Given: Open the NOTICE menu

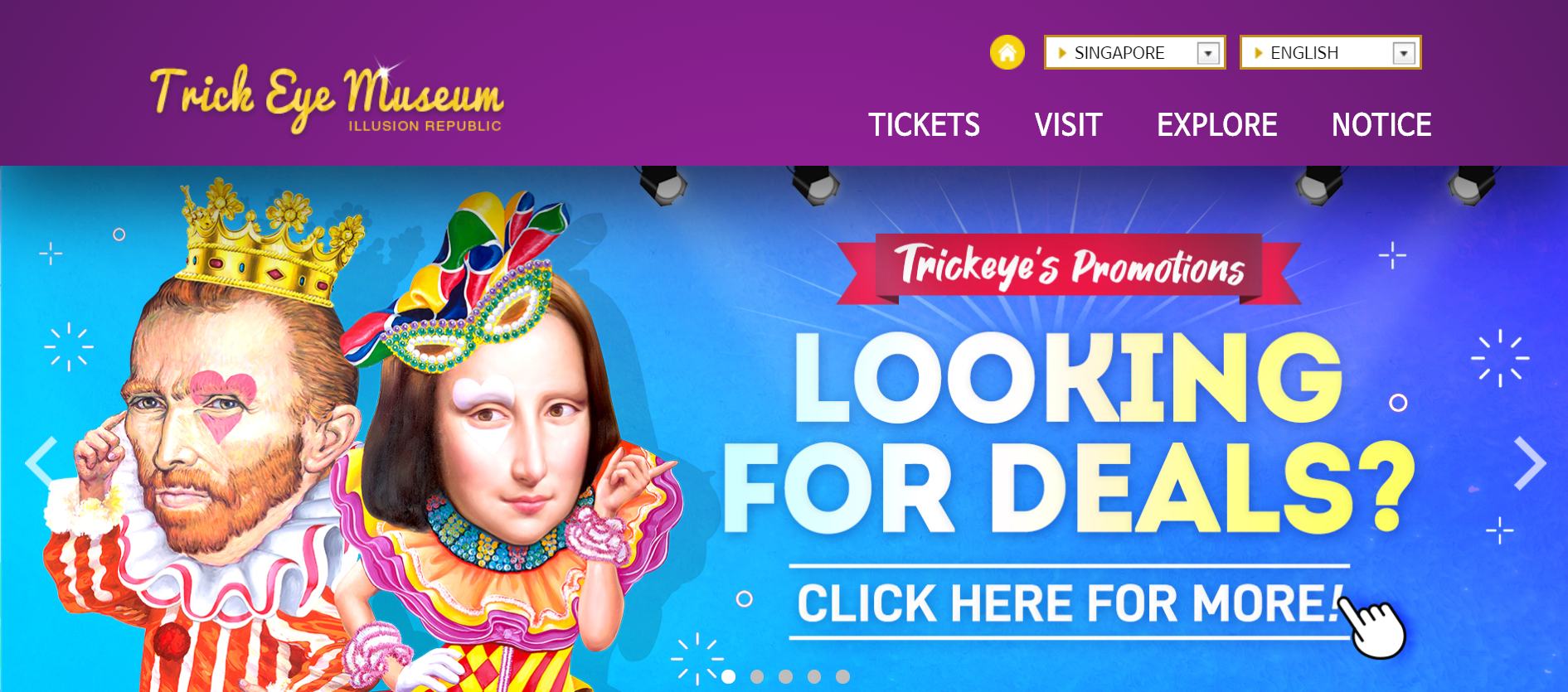Looking at the screenshot, I should [1381, 125].
